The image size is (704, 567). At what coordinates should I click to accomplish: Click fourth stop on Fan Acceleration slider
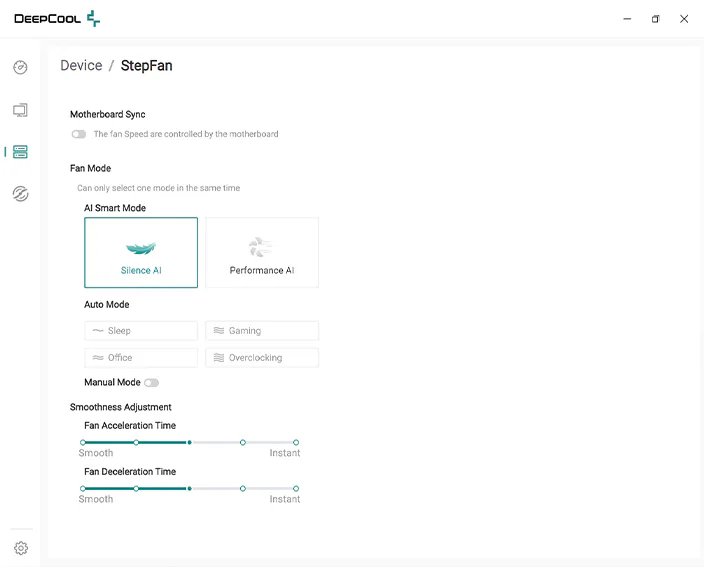tap(242, 443)
